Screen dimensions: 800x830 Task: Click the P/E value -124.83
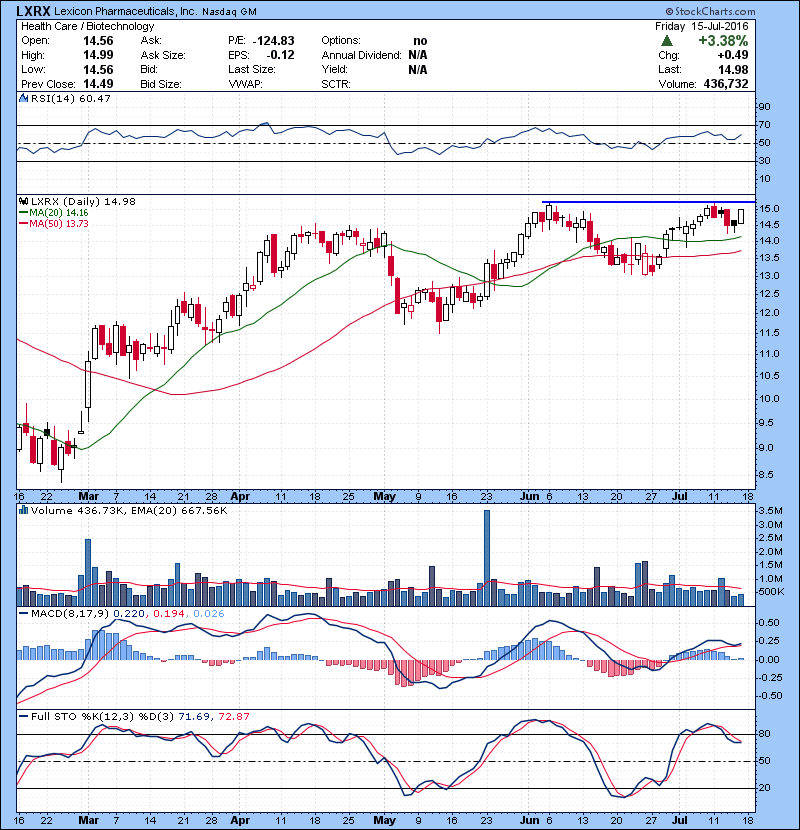[273, 41]
